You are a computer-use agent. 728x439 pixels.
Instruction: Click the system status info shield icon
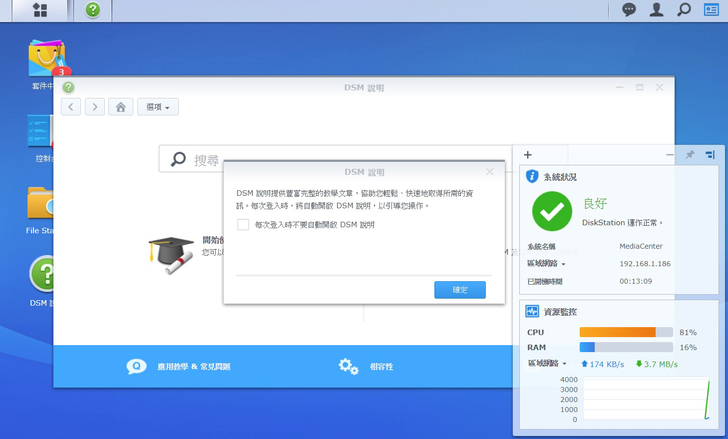coord(532,176)
